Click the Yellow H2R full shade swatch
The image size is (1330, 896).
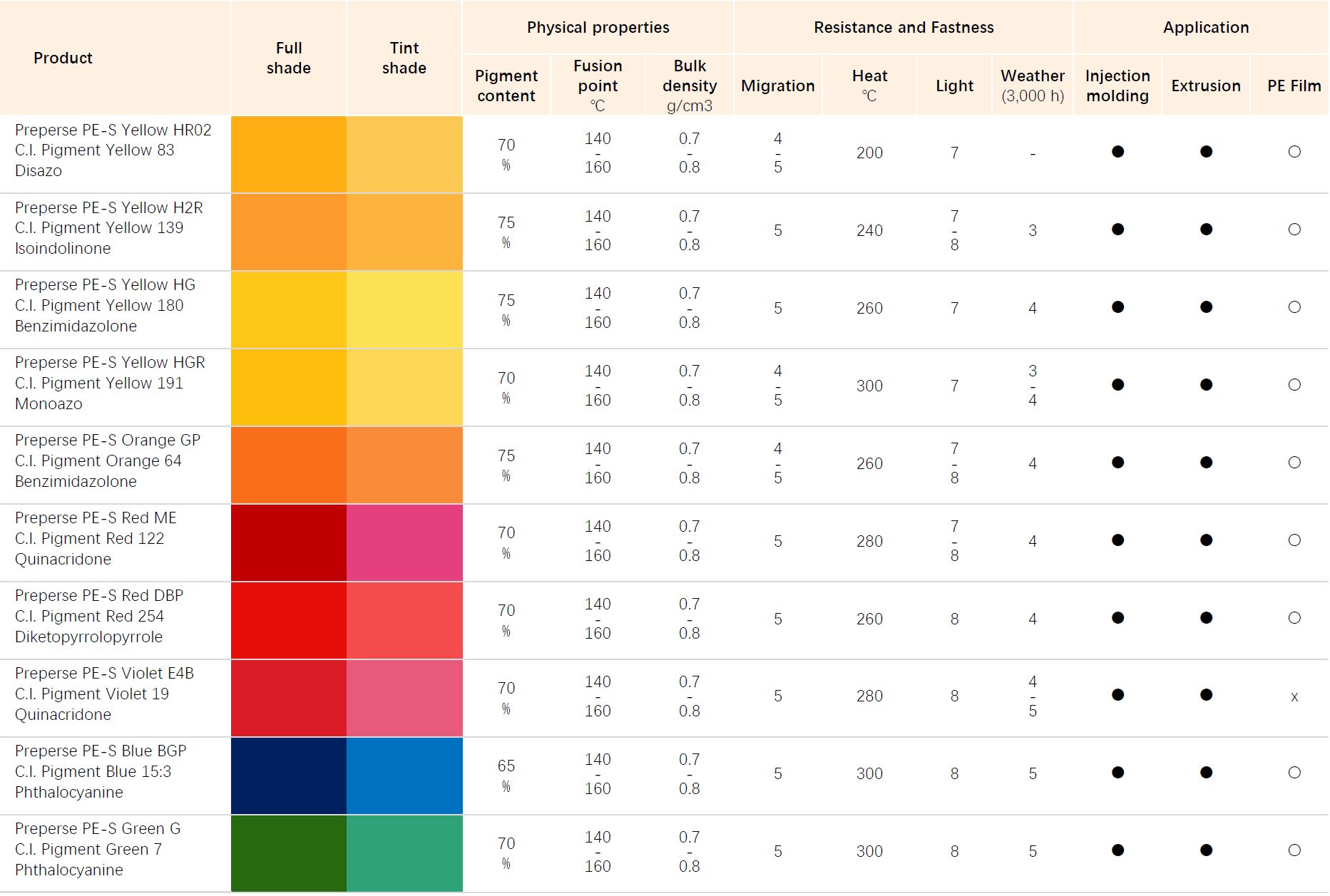(x=289, y=232)
